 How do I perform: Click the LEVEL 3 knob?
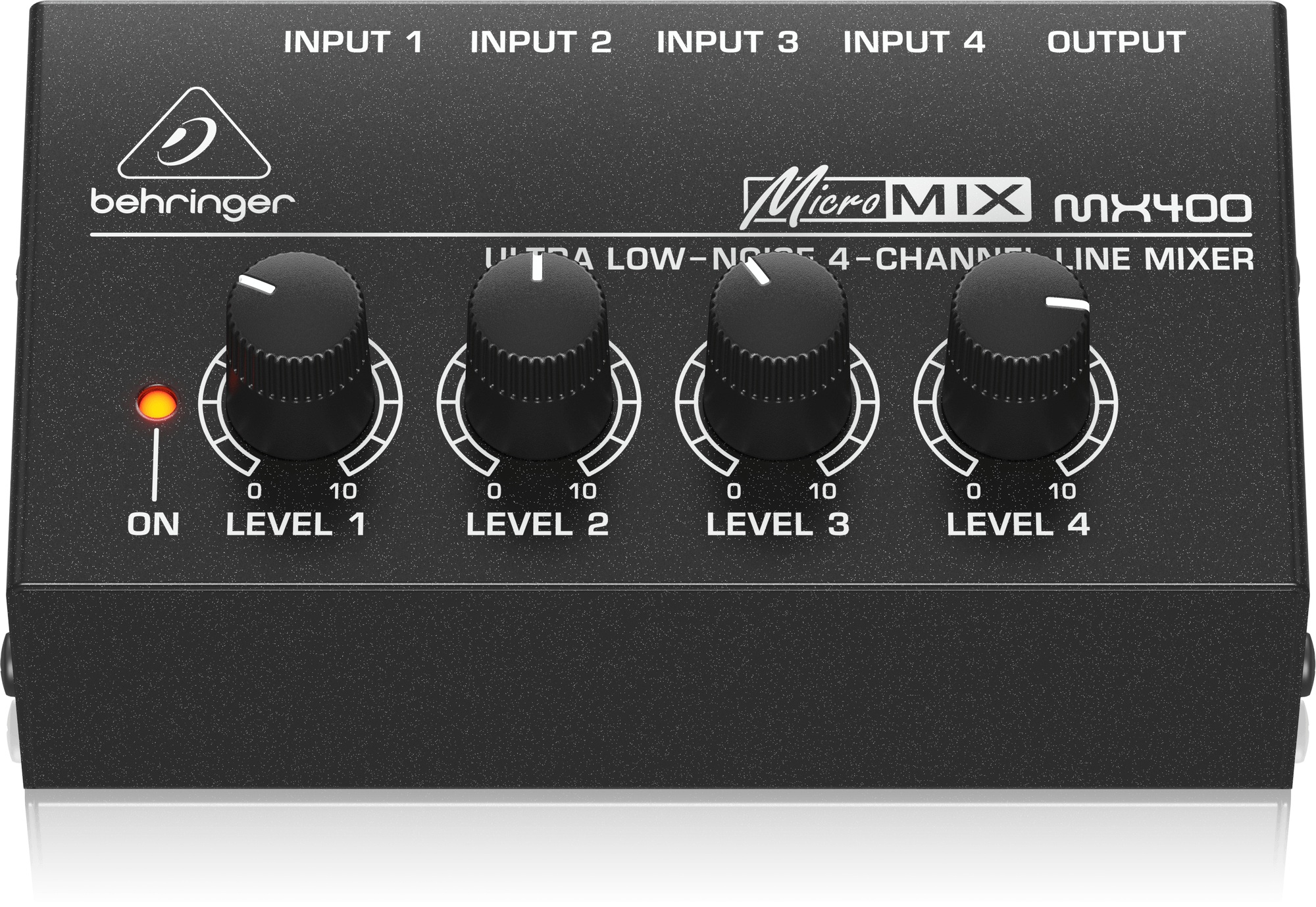coord(778,355)
